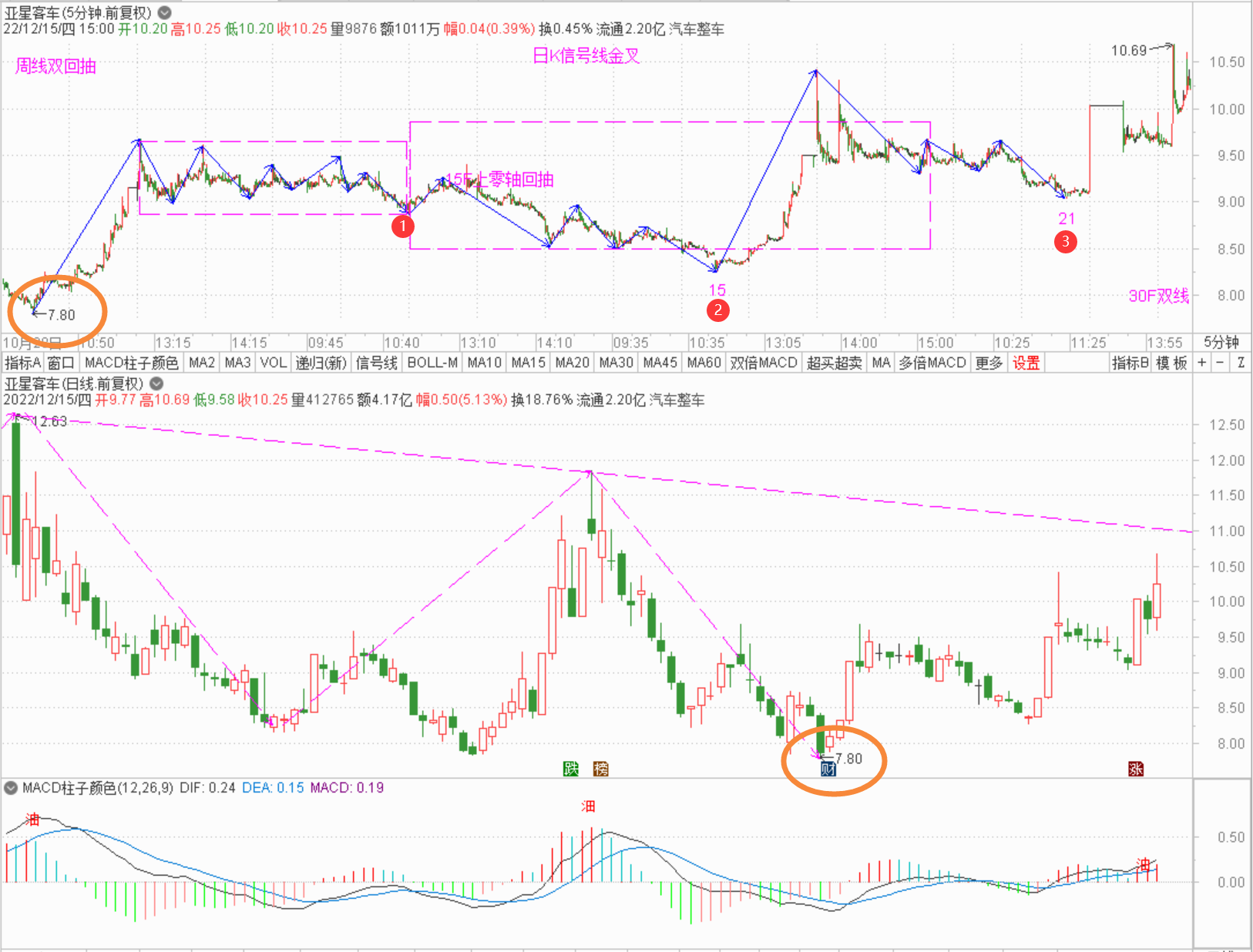Select the 信号线 indicator tab
Screen dimensions: 1253x952
click(x=376, y=363)
